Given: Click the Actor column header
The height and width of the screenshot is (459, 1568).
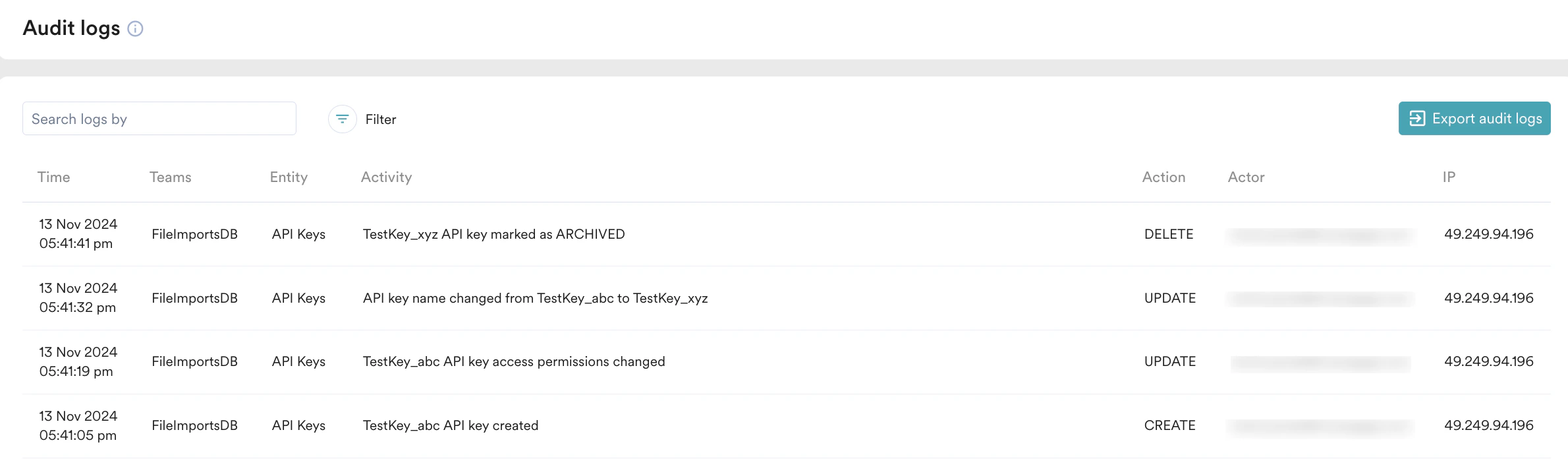Looking at the screenshot, I should [1246, 177].
